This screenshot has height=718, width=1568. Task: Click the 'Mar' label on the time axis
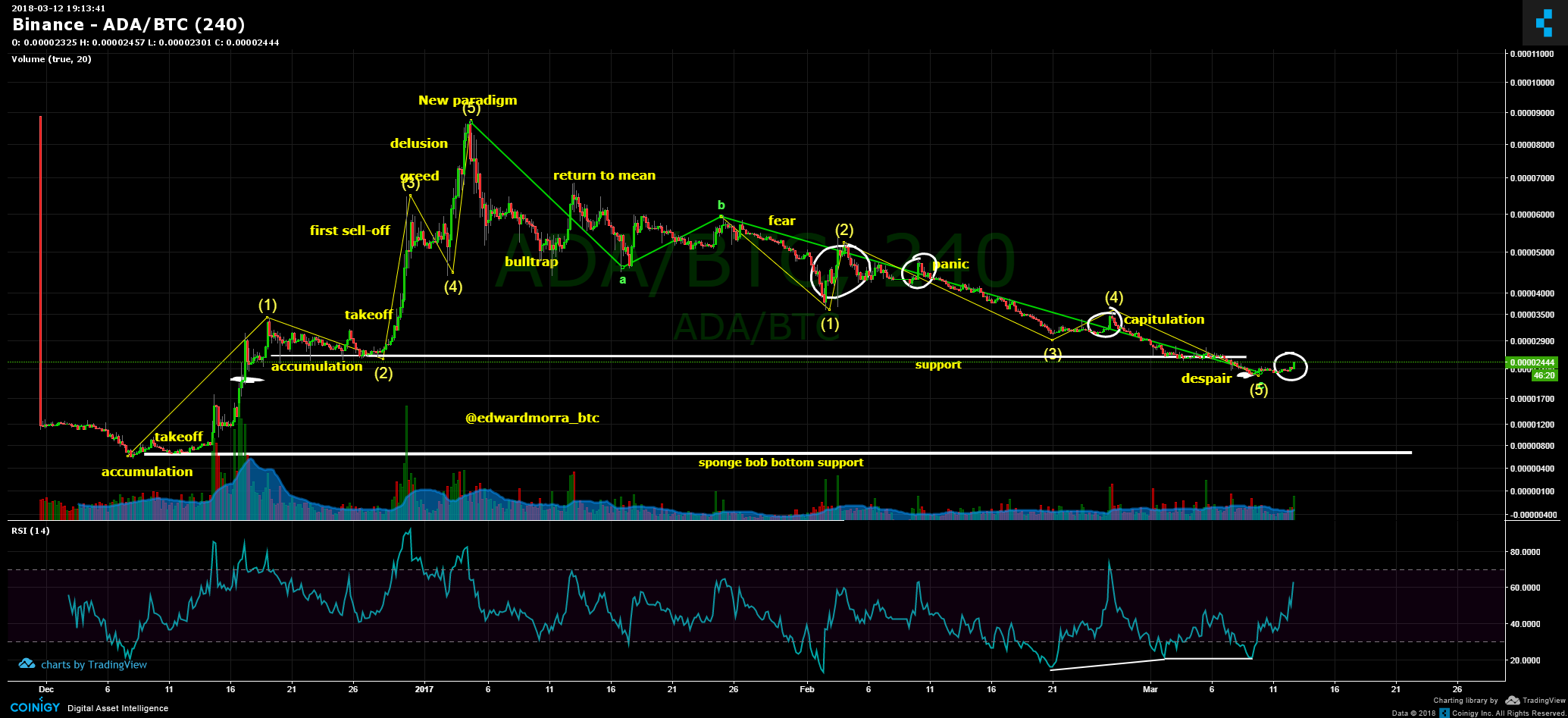tap(1151, 689)
